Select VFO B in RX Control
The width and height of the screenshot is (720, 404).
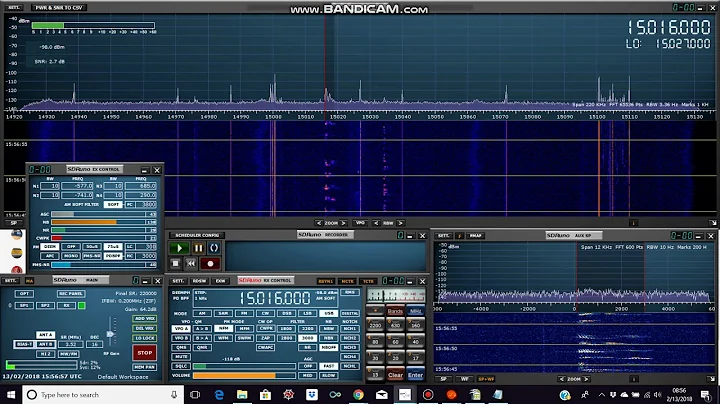(181, 338)
